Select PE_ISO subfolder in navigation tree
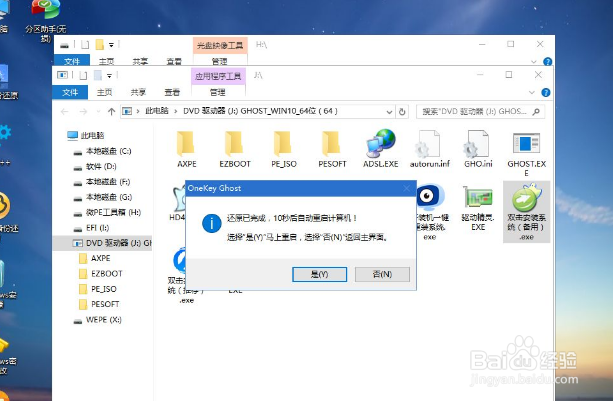 click(x=103, y=289)
